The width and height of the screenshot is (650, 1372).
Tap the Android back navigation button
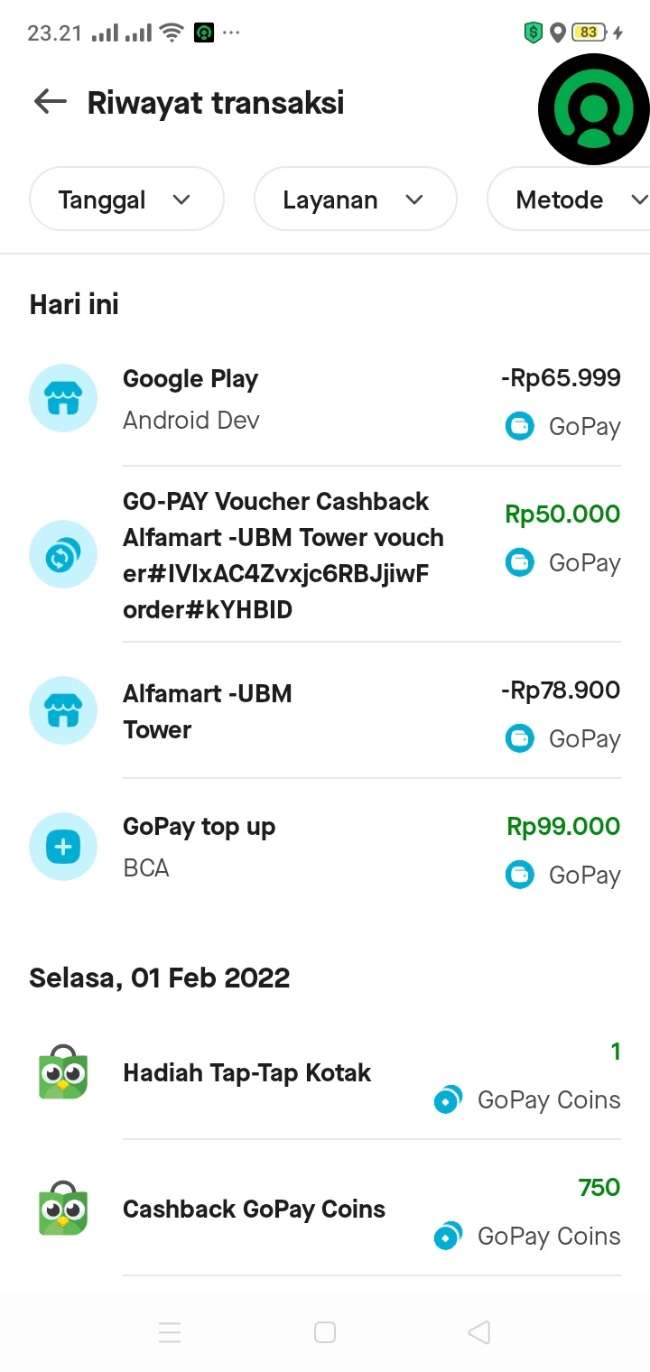coord(479,1332)
